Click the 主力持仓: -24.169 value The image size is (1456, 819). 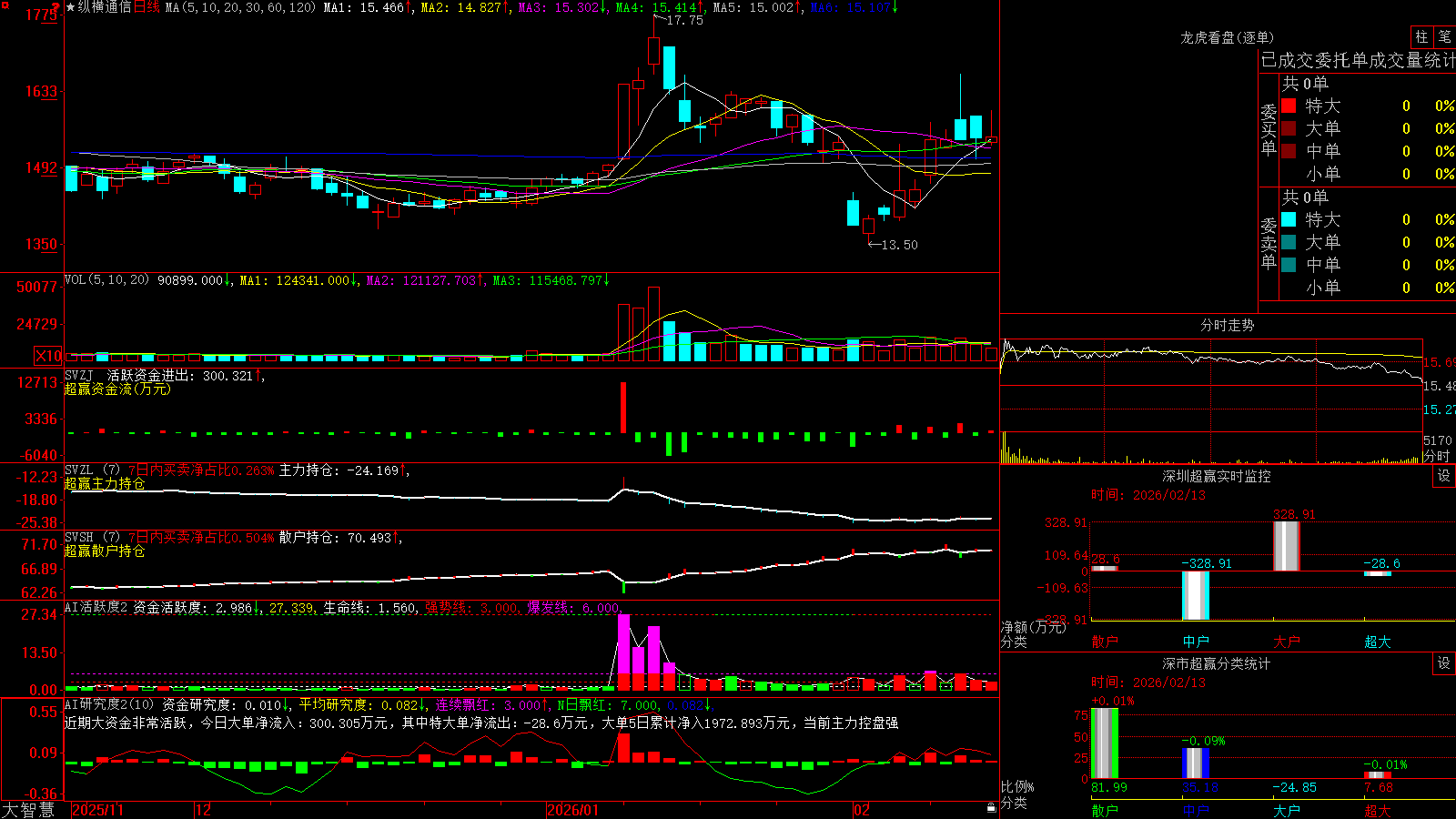click(343, 470)
